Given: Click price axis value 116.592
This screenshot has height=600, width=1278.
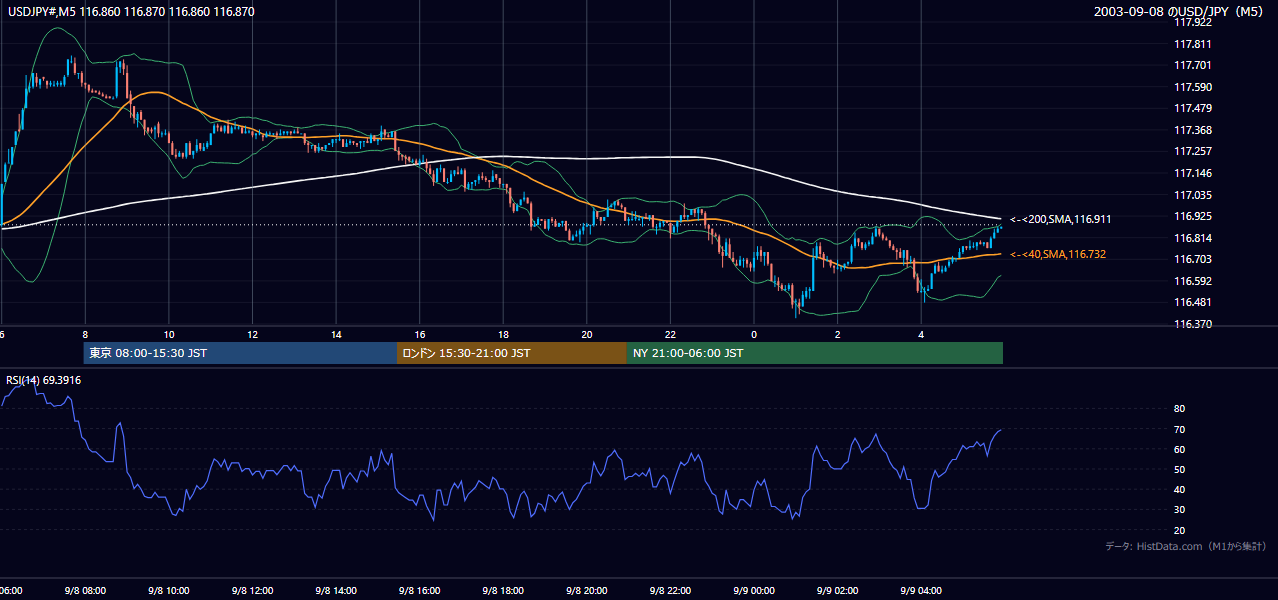Looking at the screenshot, I should coord(1193,281).
